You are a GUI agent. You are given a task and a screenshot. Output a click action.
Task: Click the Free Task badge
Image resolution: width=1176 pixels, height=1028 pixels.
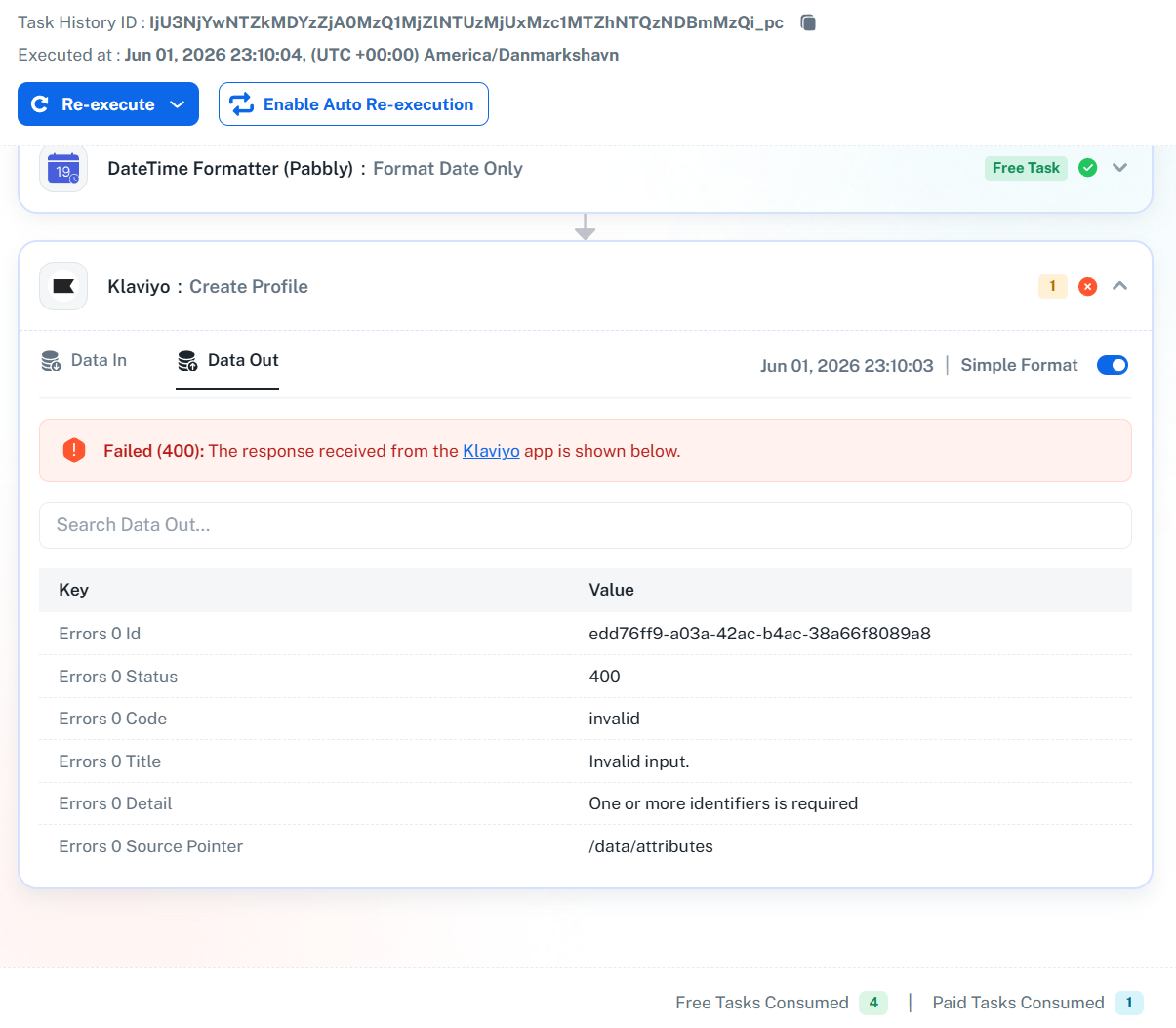coord(1026,168)
